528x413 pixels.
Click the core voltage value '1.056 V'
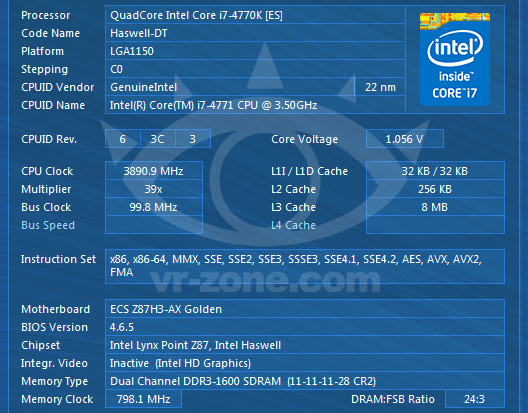pyautogui.click(x=405, y=139)
